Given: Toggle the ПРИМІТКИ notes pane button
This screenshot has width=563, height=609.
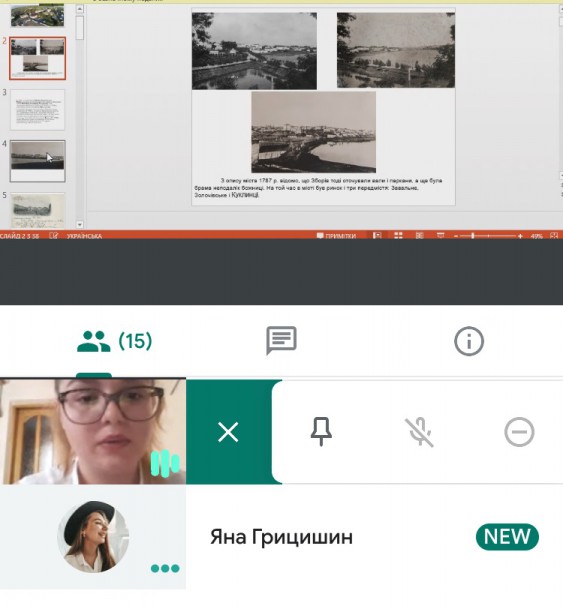Looking at the screenshot, I should click(336, 236).
